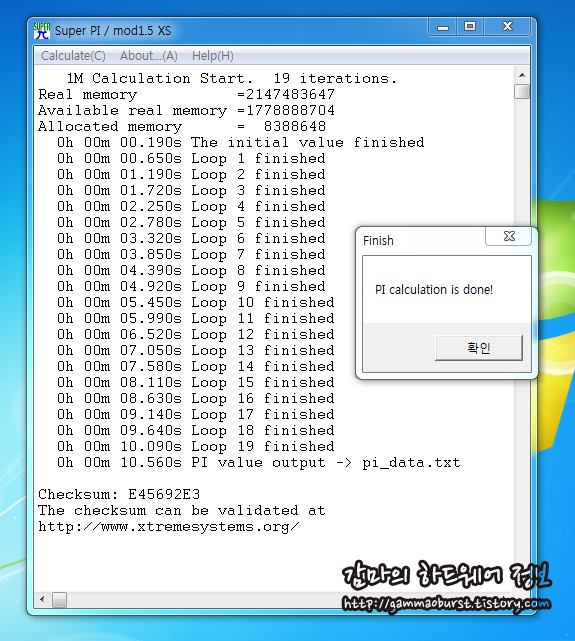The height and width of the screenshot is (641, 575).
Task: Click the 'Real memory =2147483647' line
Action: click(186, 94)
